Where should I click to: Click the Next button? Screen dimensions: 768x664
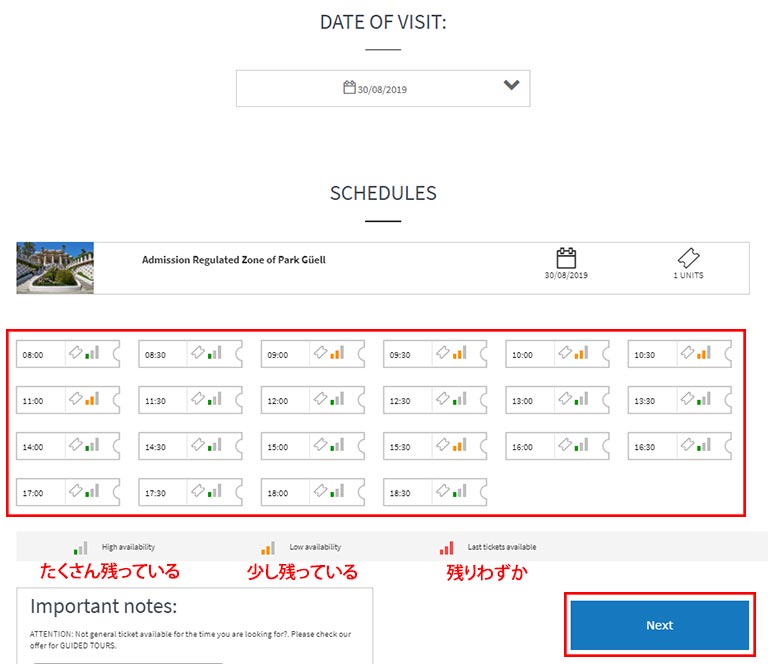[660, 625]
